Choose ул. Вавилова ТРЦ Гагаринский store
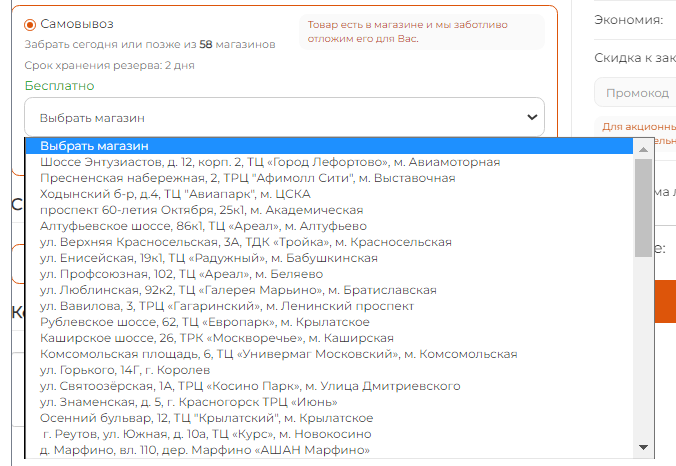 (x=226, y=306)
